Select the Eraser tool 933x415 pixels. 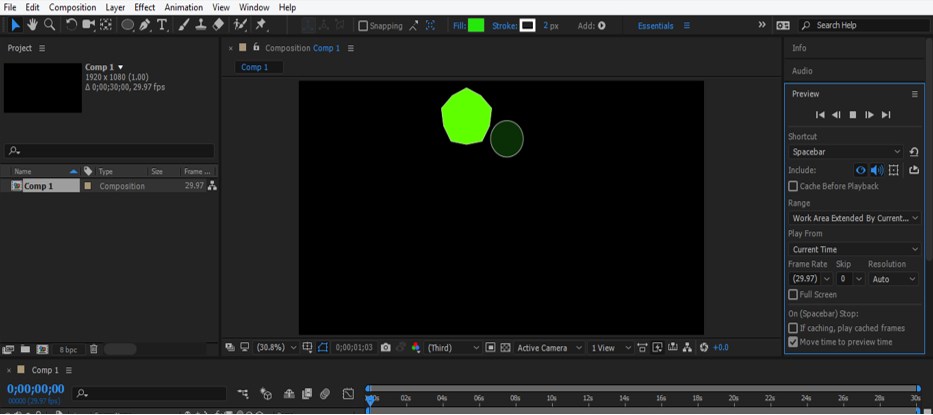218,25
